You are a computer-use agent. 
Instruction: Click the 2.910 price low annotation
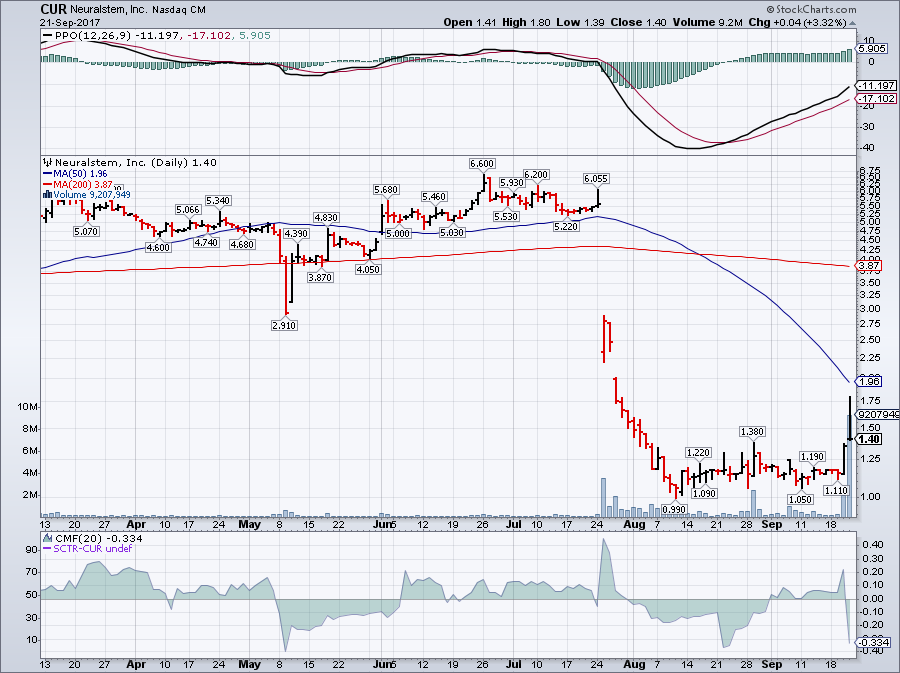pyautogui.click(x=285, y=326)
